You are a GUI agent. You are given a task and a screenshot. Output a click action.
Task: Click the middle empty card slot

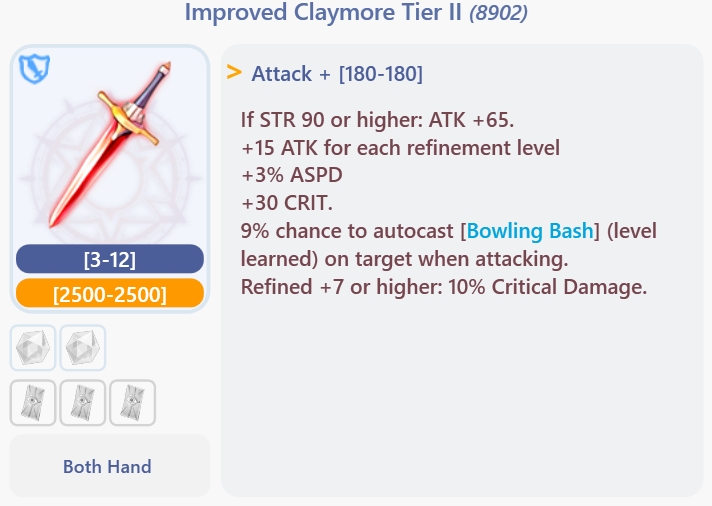click(x=82, y=402)
